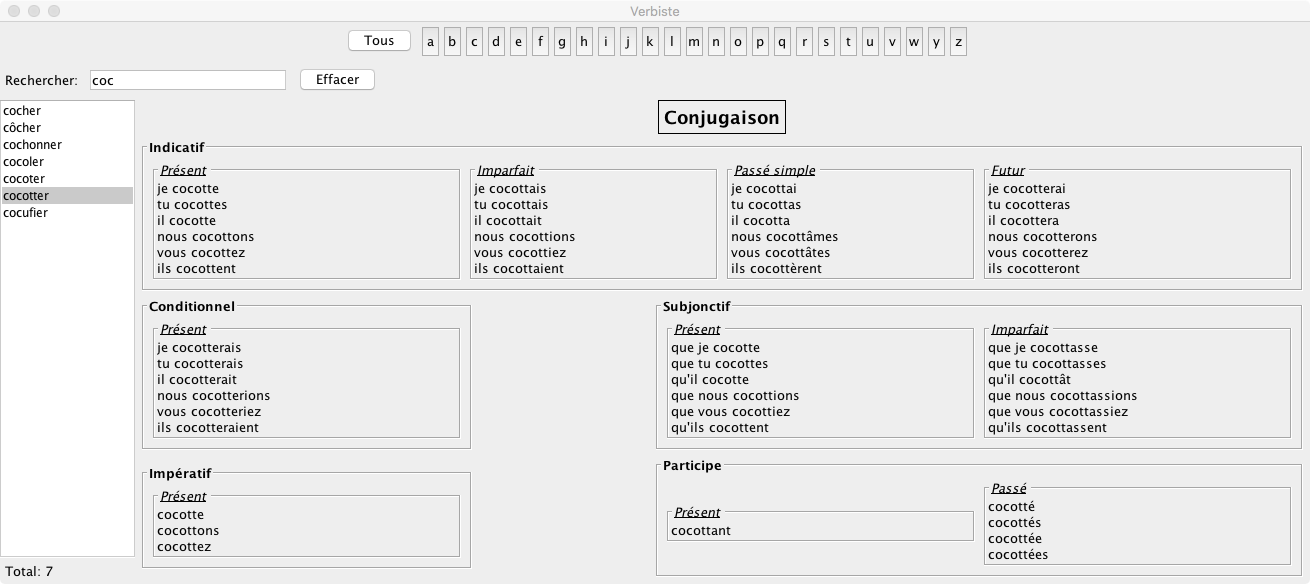Click the Conjugaison title box
1310x584 pixels.
[x=721, y=118]
